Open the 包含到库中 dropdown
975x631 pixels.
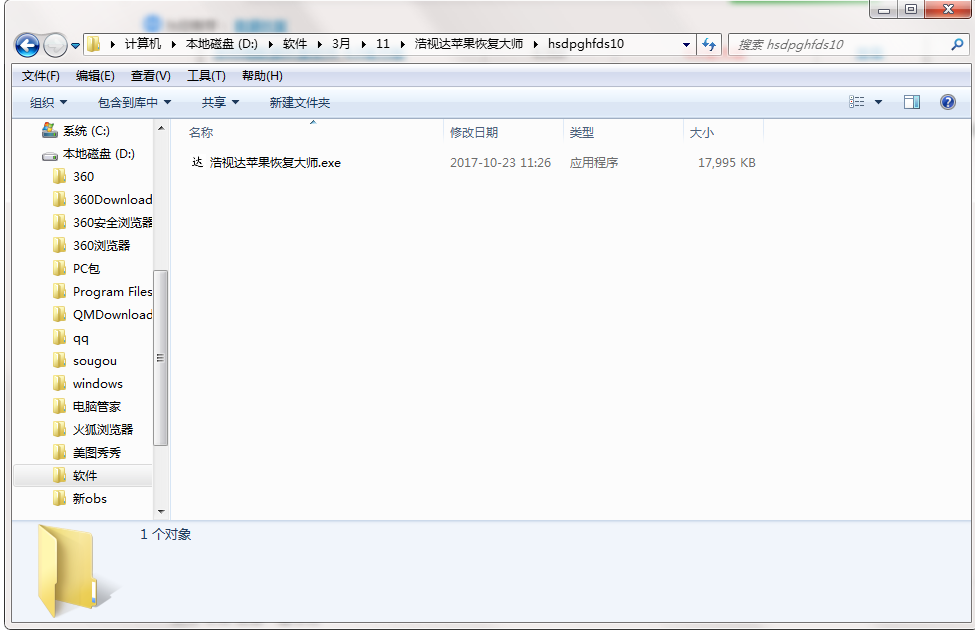click(134, 103)
